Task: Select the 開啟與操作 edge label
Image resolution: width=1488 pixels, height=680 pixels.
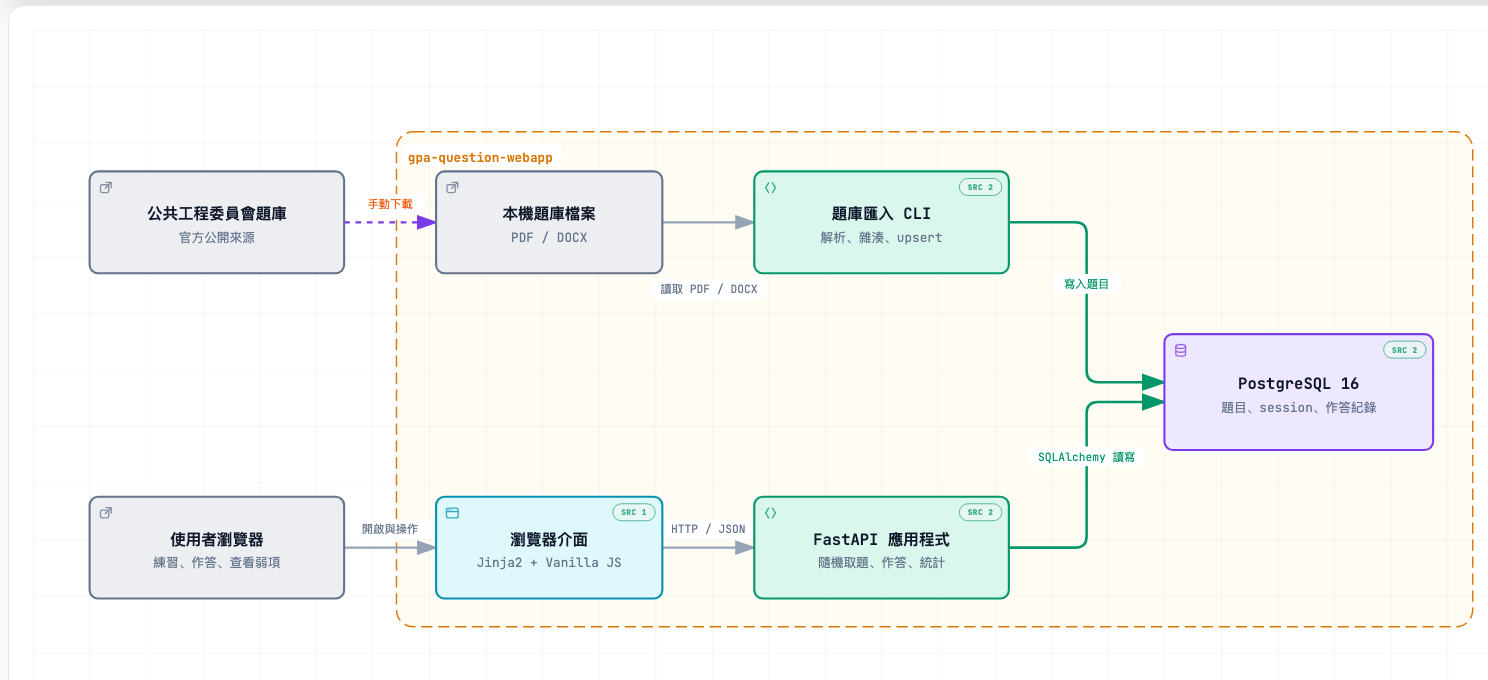Action: (x=390, y=529)
